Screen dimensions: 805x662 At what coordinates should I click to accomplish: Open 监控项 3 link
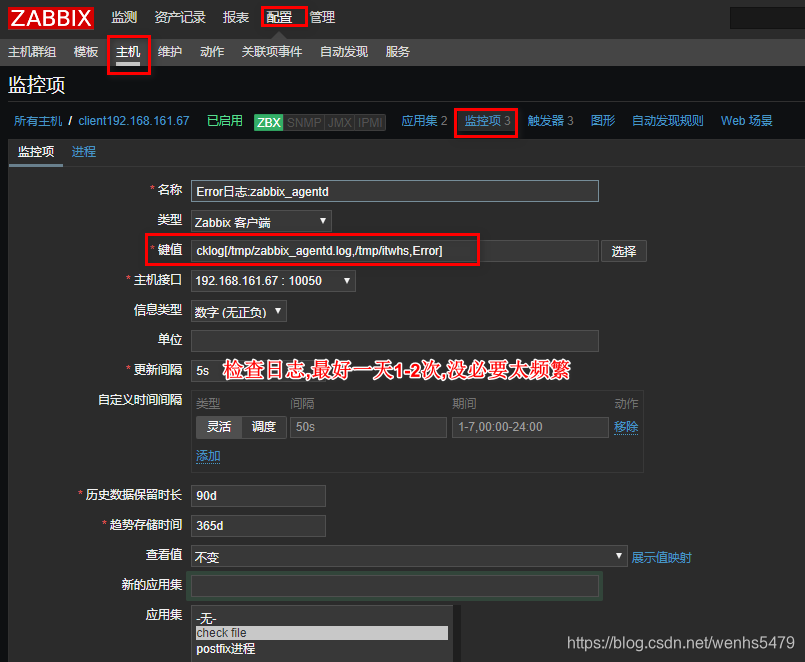point(487,121)
